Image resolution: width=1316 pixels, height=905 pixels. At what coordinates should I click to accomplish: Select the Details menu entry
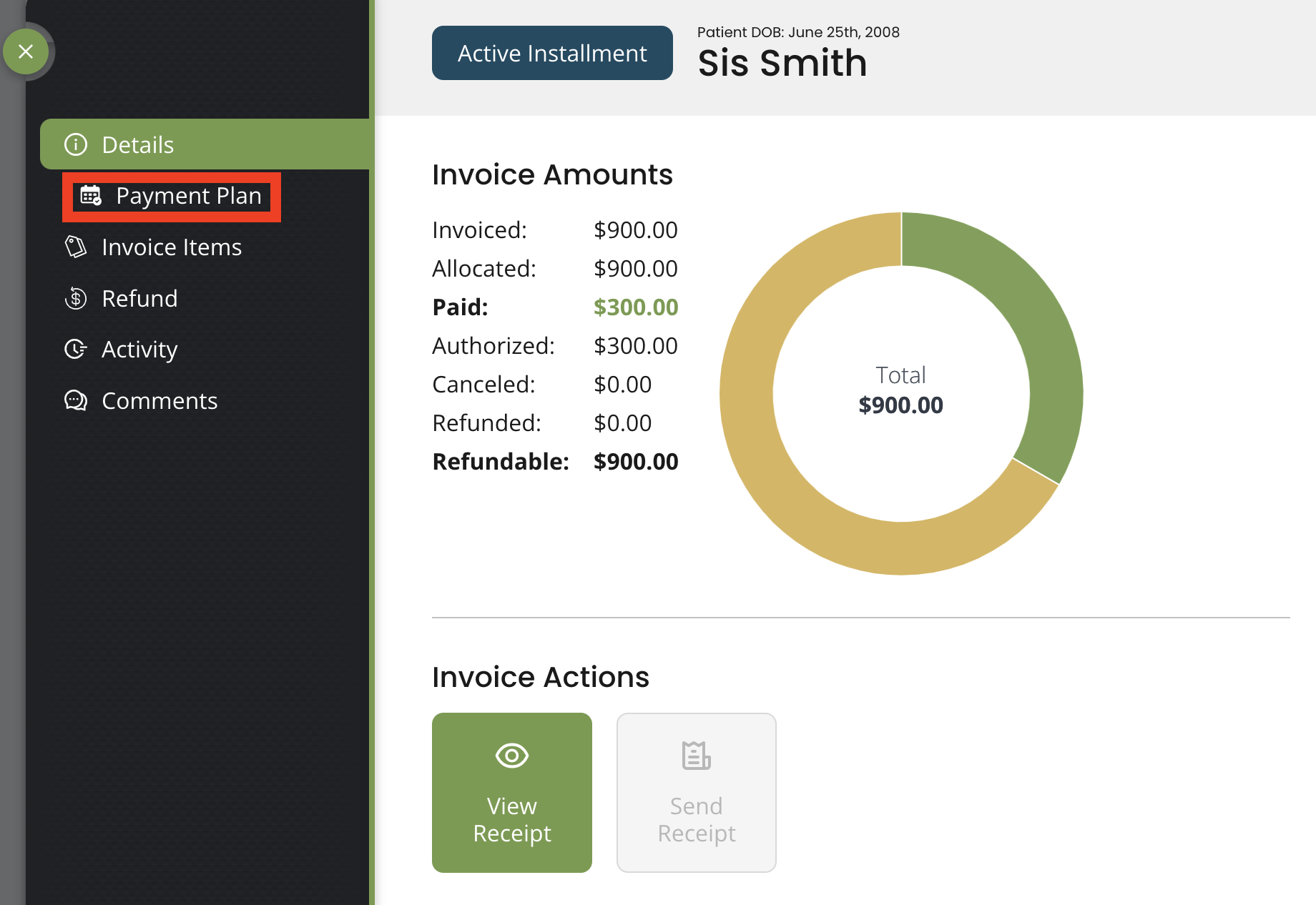pos(205,144)
